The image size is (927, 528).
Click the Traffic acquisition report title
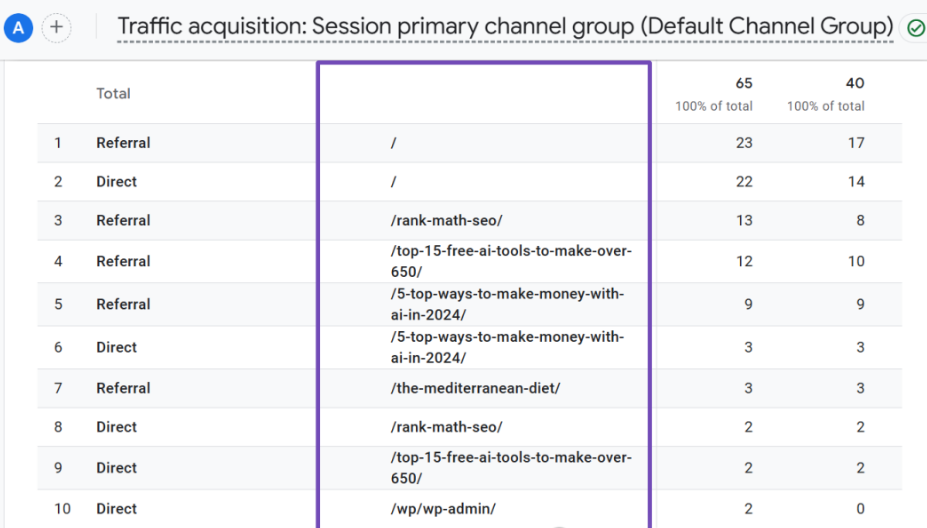click(x=505, y=26)
